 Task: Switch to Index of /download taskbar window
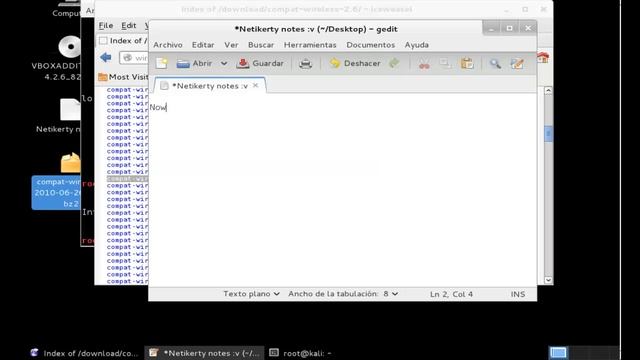pyautogui.click(x=85, y=353)
